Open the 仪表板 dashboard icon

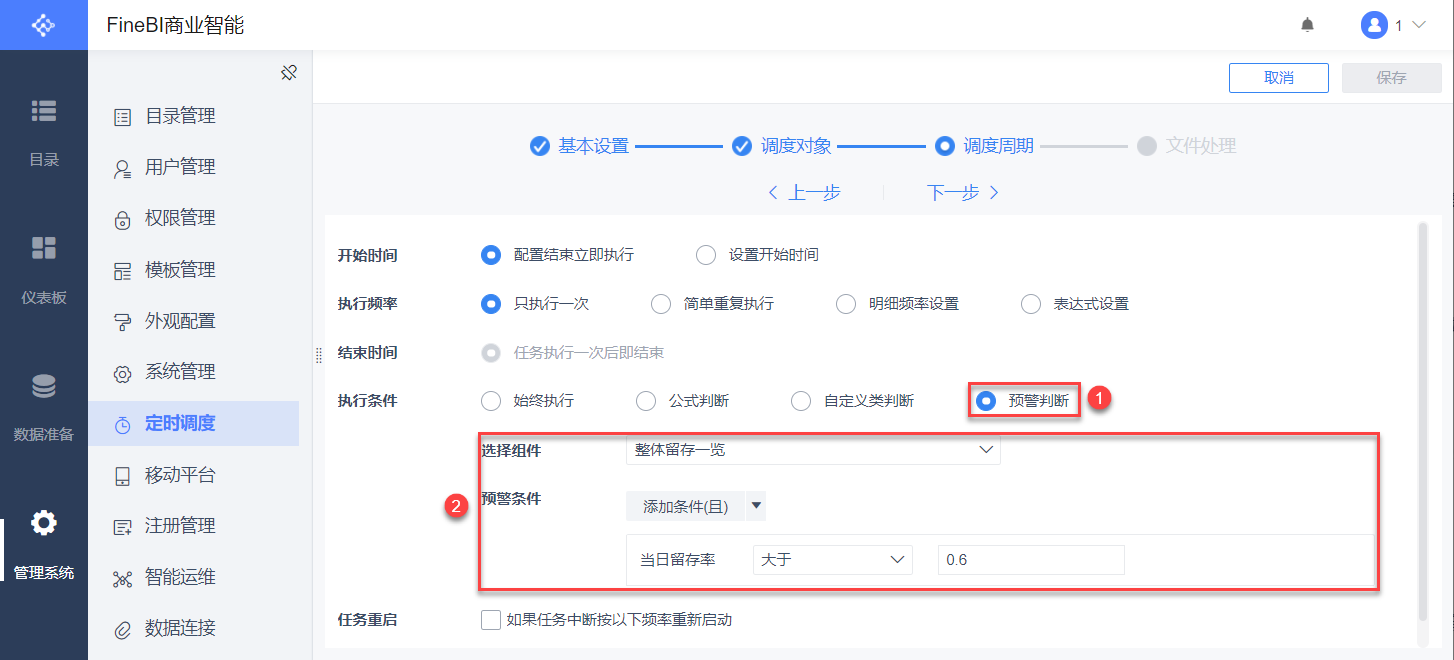click(x=44, y=248)
